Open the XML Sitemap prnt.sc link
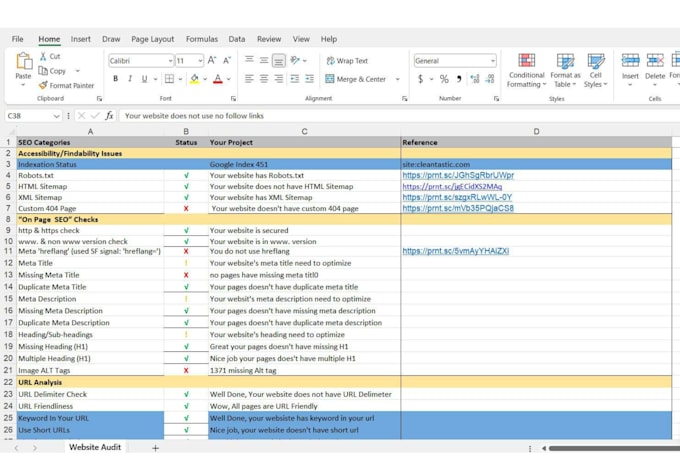Screen dimensions: 680x459 coord(457,197)
